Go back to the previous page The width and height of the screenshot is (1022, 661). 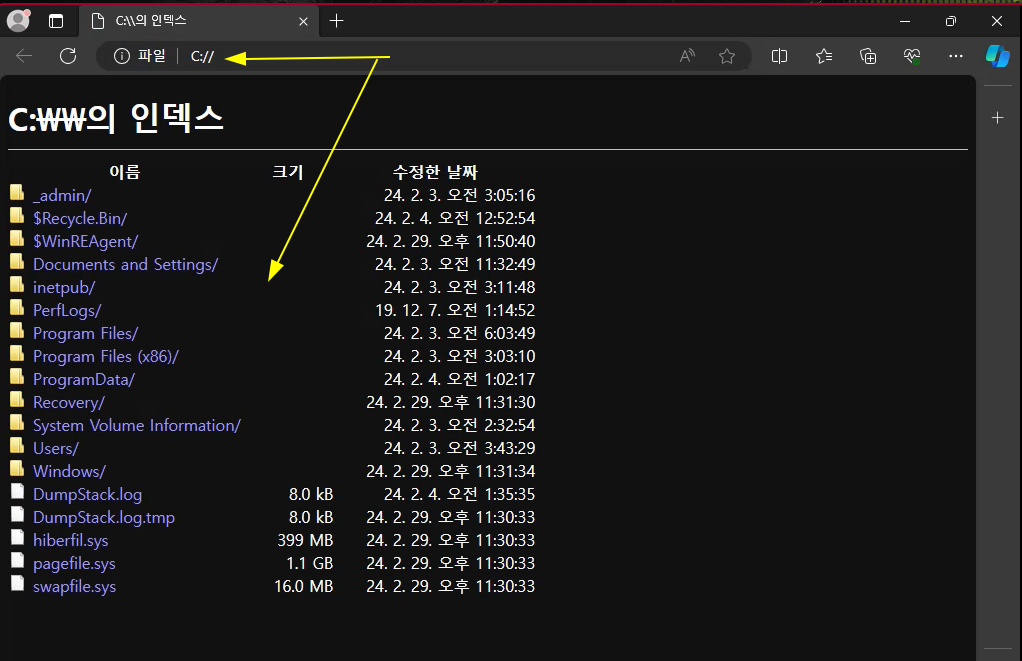[x=24, y=56]
